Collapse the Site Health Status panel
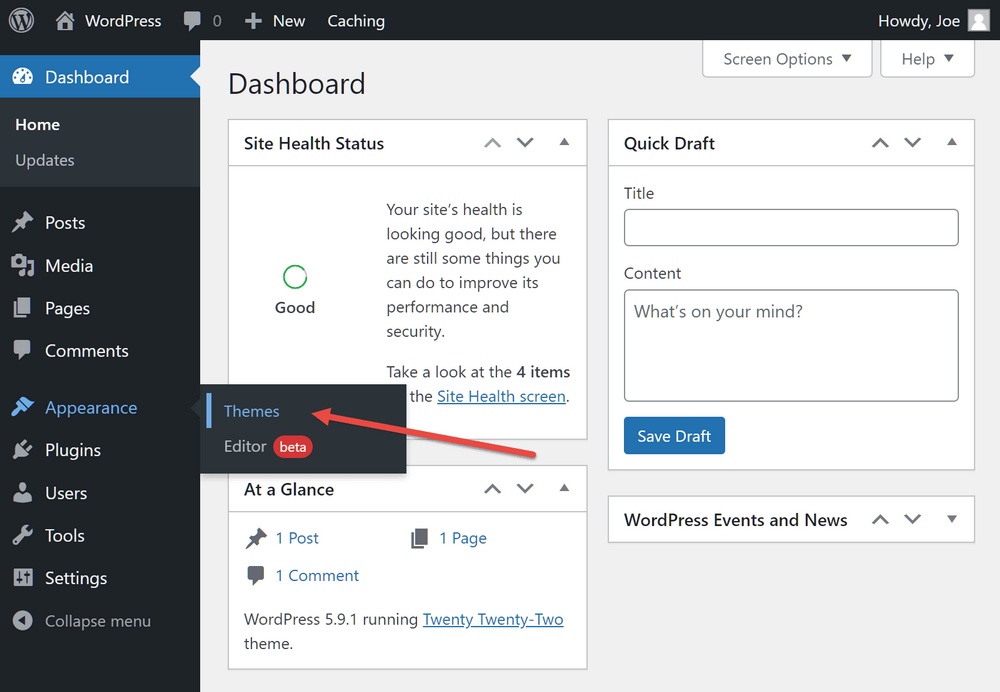Image resolution: width=1000 pixels, height=692 pixels. point(563,142)
